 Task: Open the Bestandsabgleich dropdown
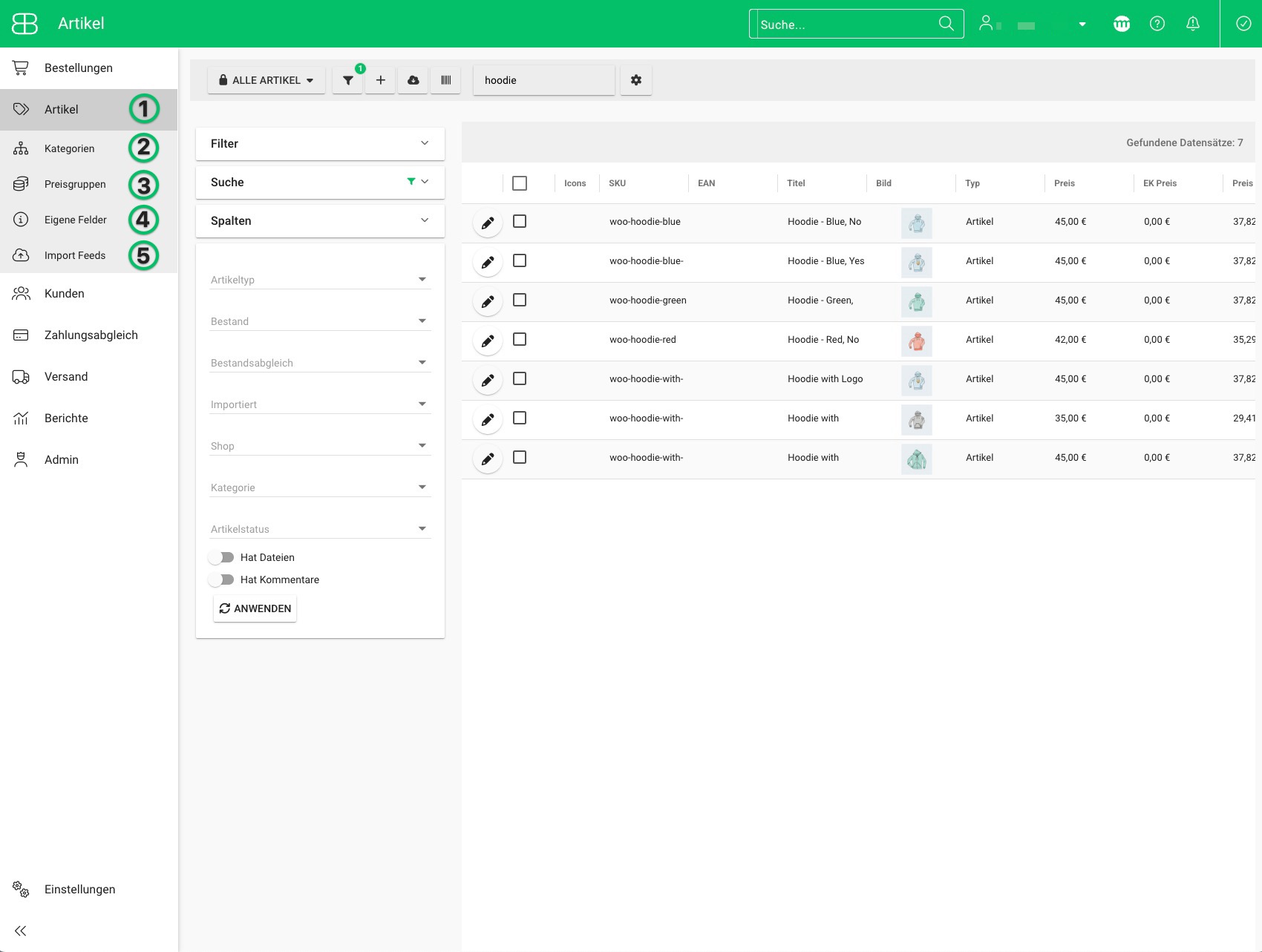[x=320, y=363]
